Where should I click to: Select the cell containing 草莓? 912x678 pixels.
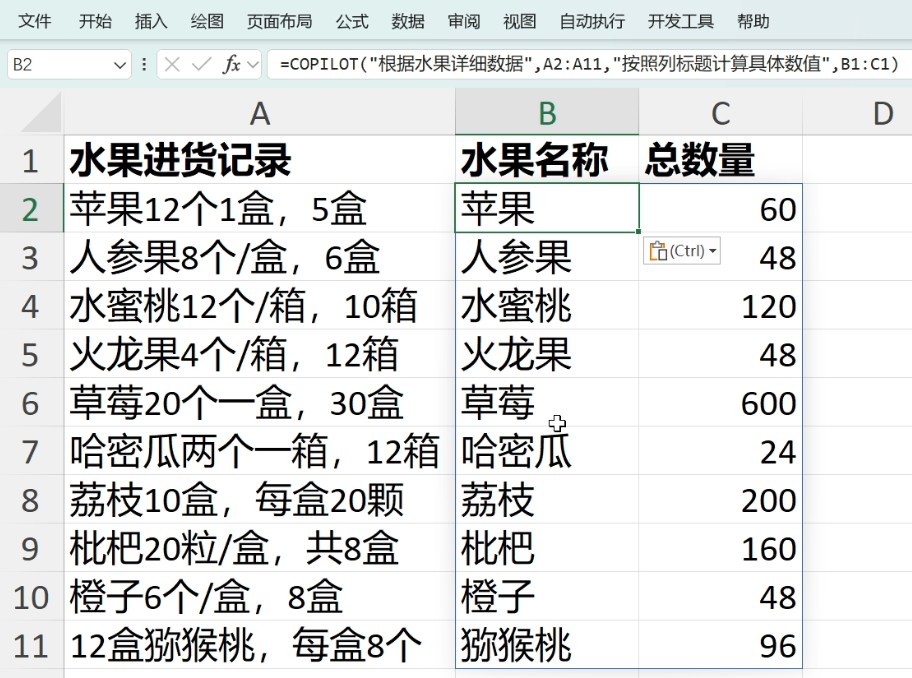pyautogui.click(x=546, y=403)
